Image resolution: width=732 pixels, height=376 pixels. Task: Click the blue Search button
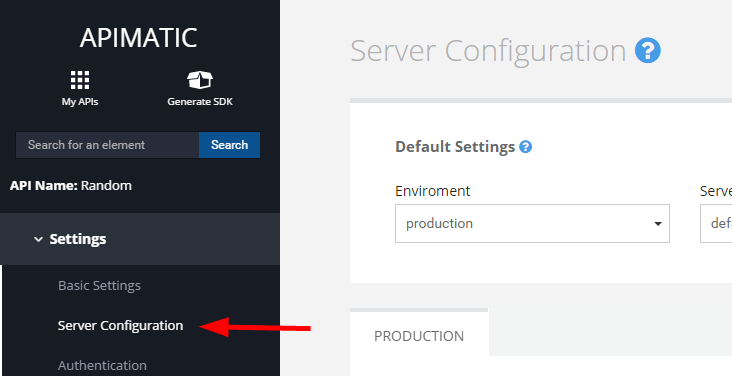click(229, 145)
